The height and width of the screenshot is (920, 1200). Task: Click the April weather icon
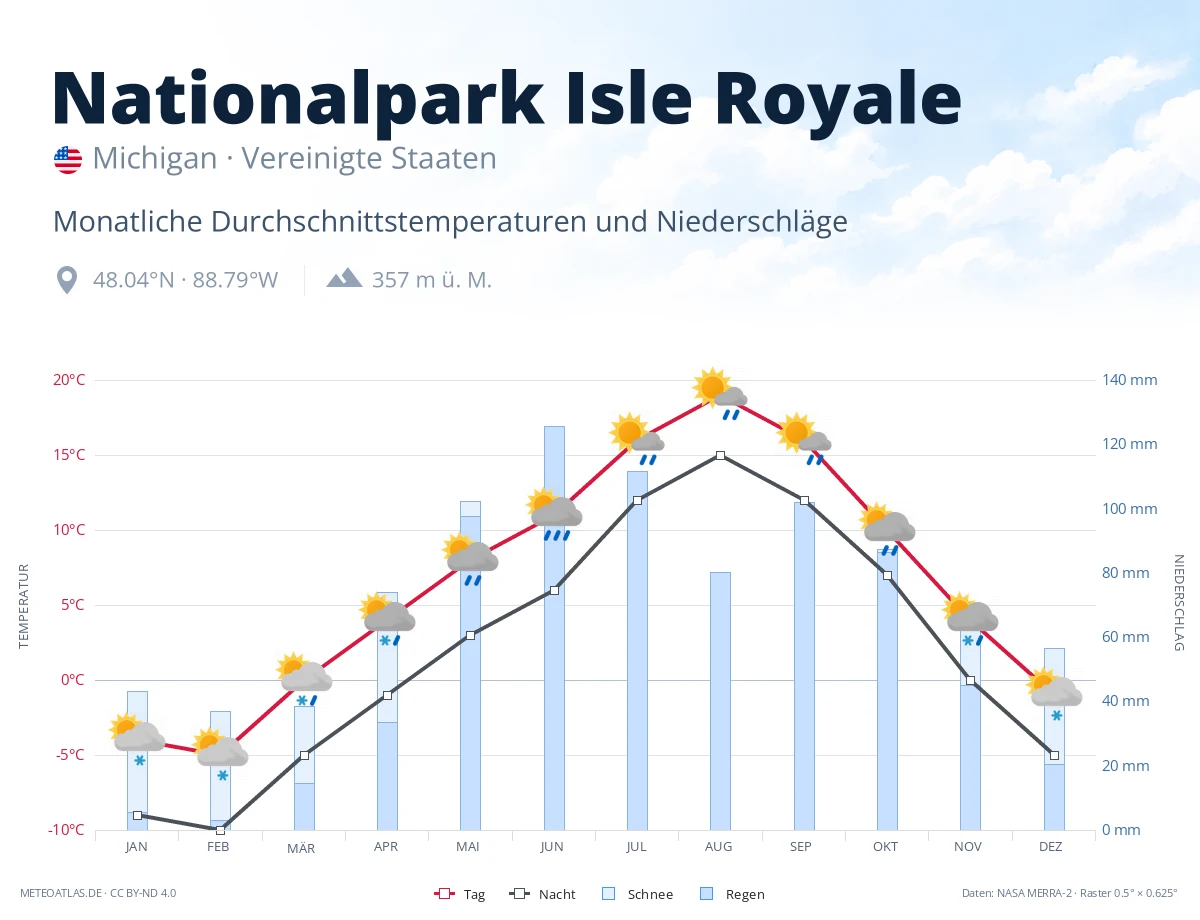click(x=387, y=620)
